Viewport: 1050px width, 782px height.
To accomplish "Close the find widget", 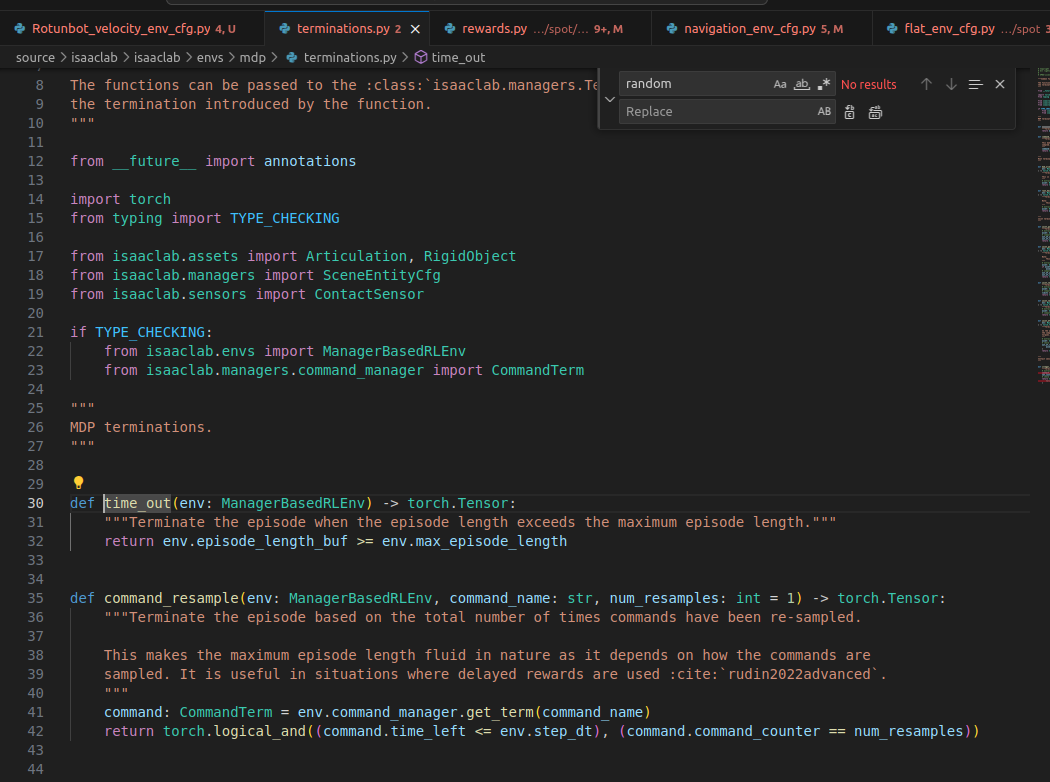I will click(1000, 84).
